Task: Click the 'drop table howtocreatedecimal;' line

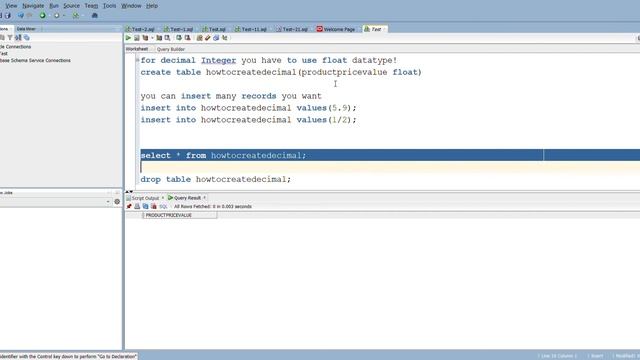Action: point(216,180)
